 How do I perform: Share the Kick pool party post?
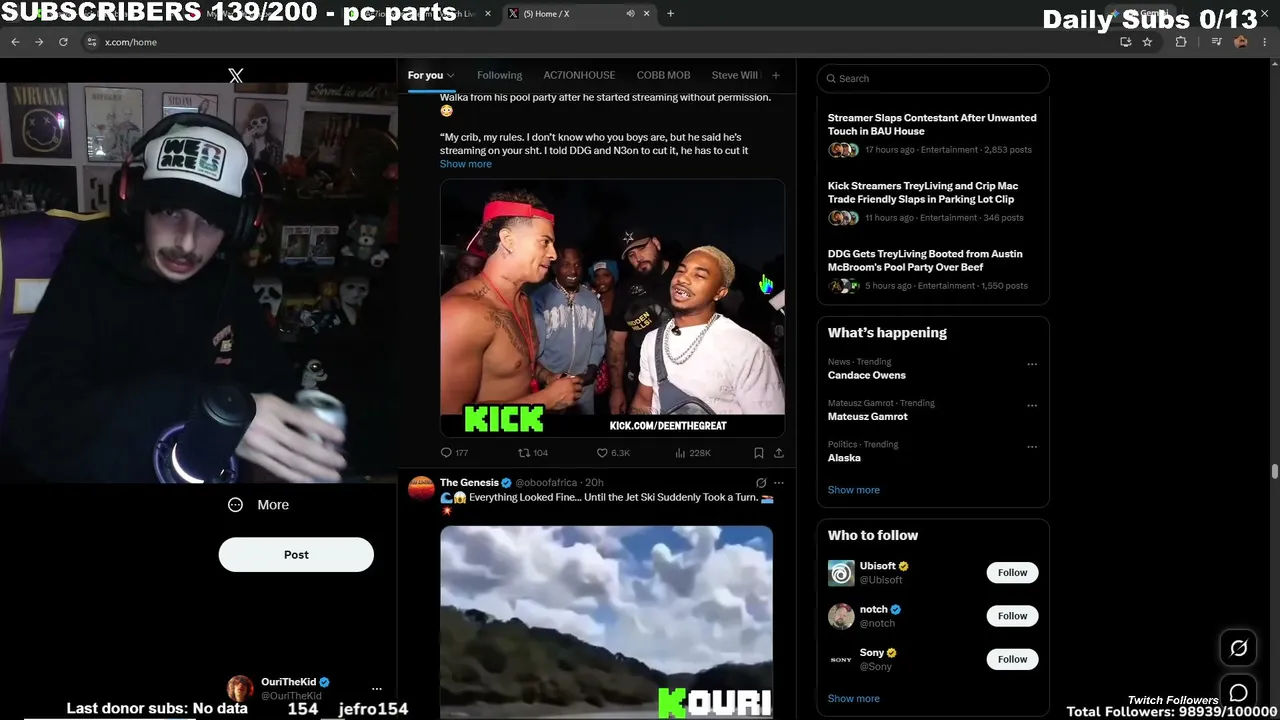click(x=779, y=453)
